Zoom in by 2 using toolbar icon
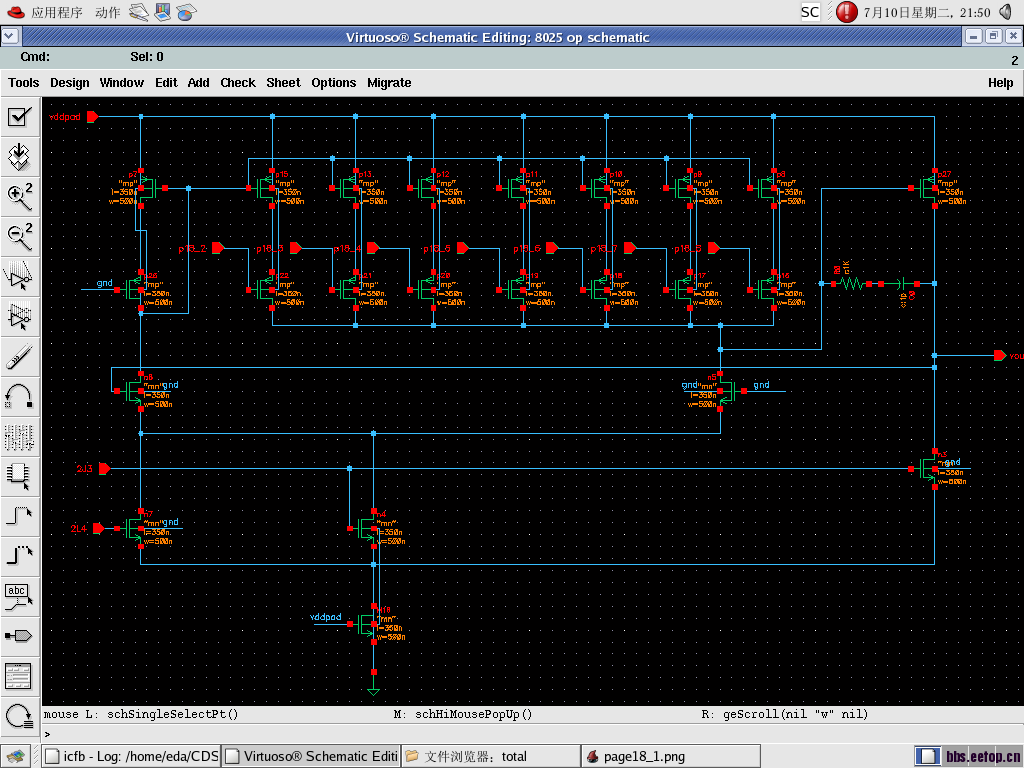The width and height of the screenshot is (1024, 768). [x=19, y=195]
